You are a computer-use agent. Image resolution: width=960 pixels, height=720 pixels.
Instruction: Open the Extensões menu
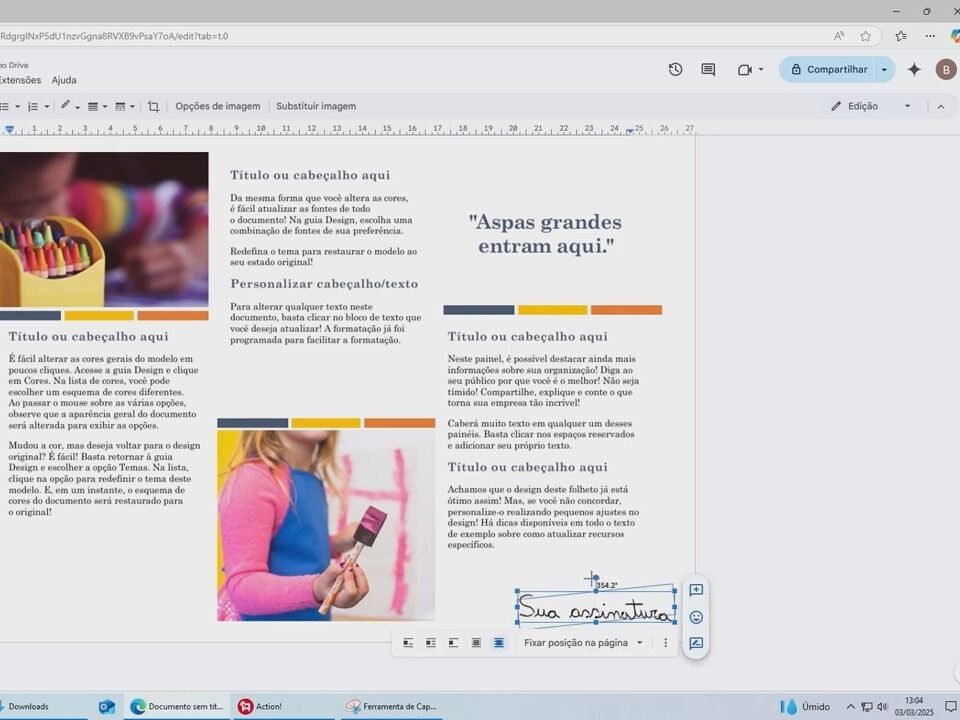19,80
